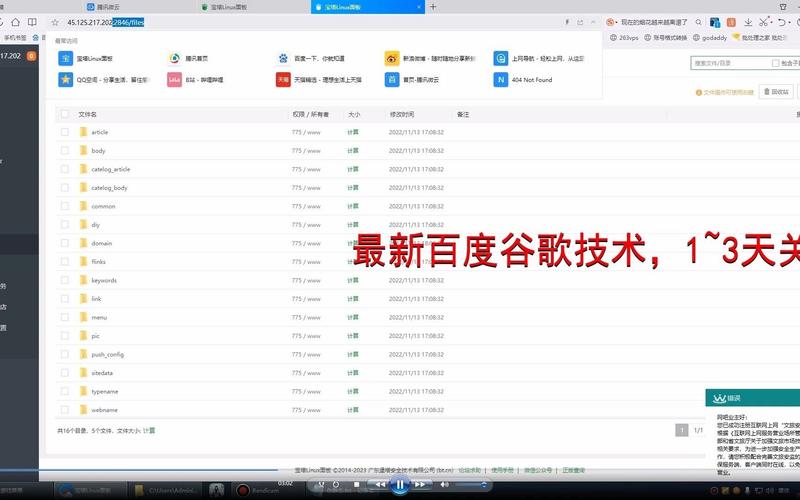Tick the select-all checkbox beside 文件名

point(65,114)
